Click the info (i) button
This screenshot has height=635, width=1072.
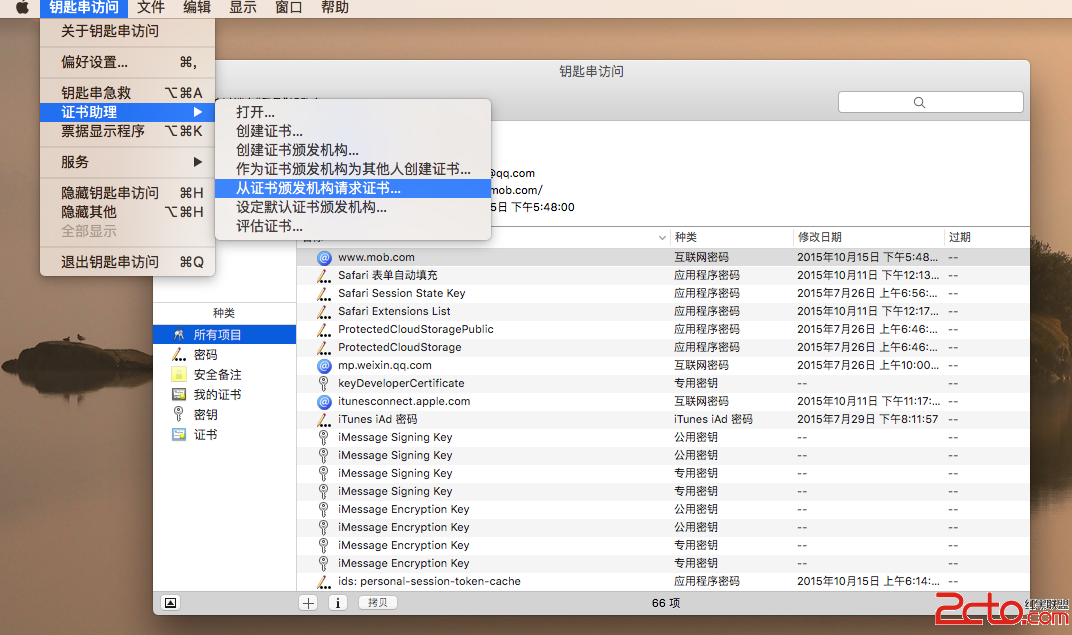pos(338,602)
